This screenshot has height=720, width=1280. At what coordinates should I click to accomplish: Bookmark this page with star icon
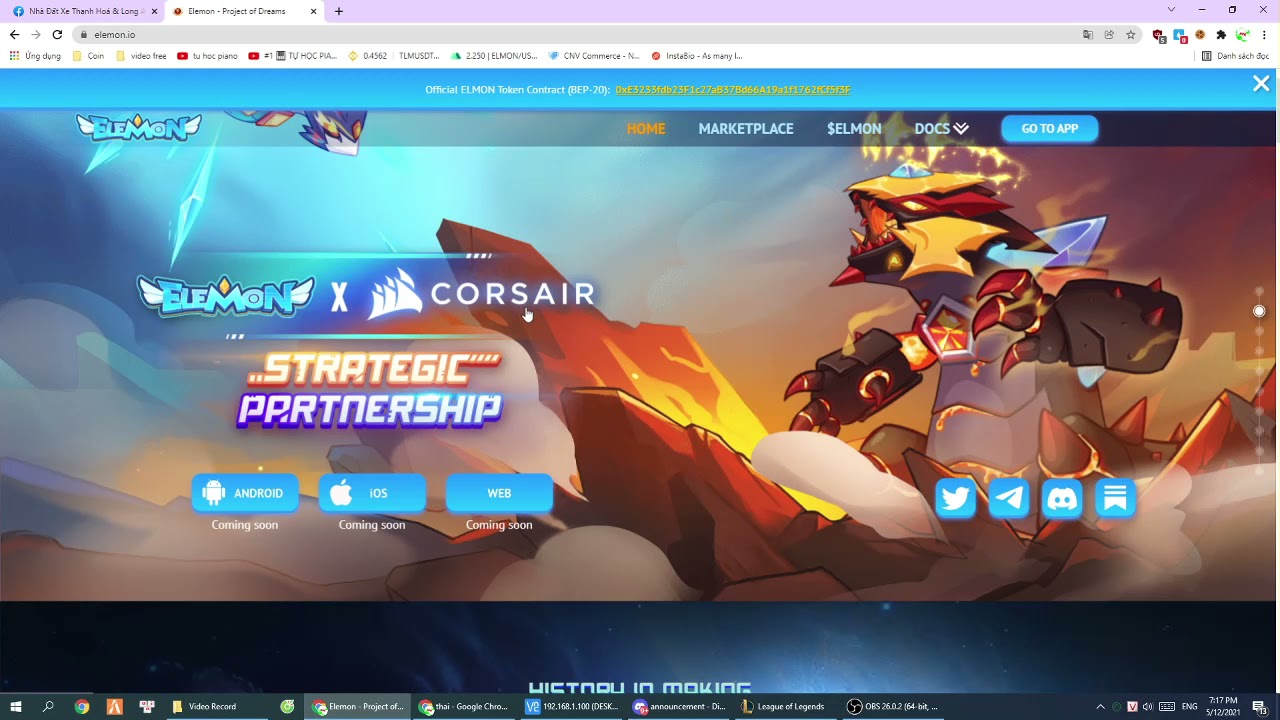[1131, 34]
